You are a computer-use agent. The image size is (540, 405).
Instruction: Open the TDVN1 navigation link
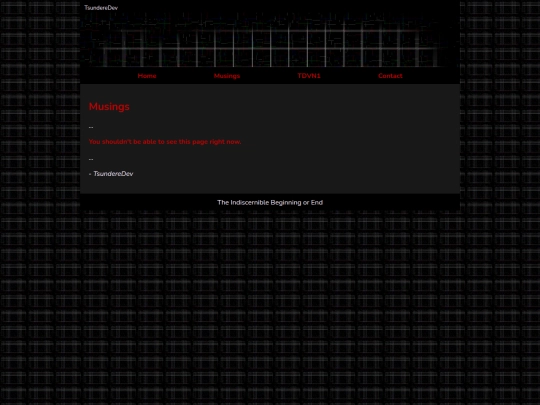[x=309, y=76]
